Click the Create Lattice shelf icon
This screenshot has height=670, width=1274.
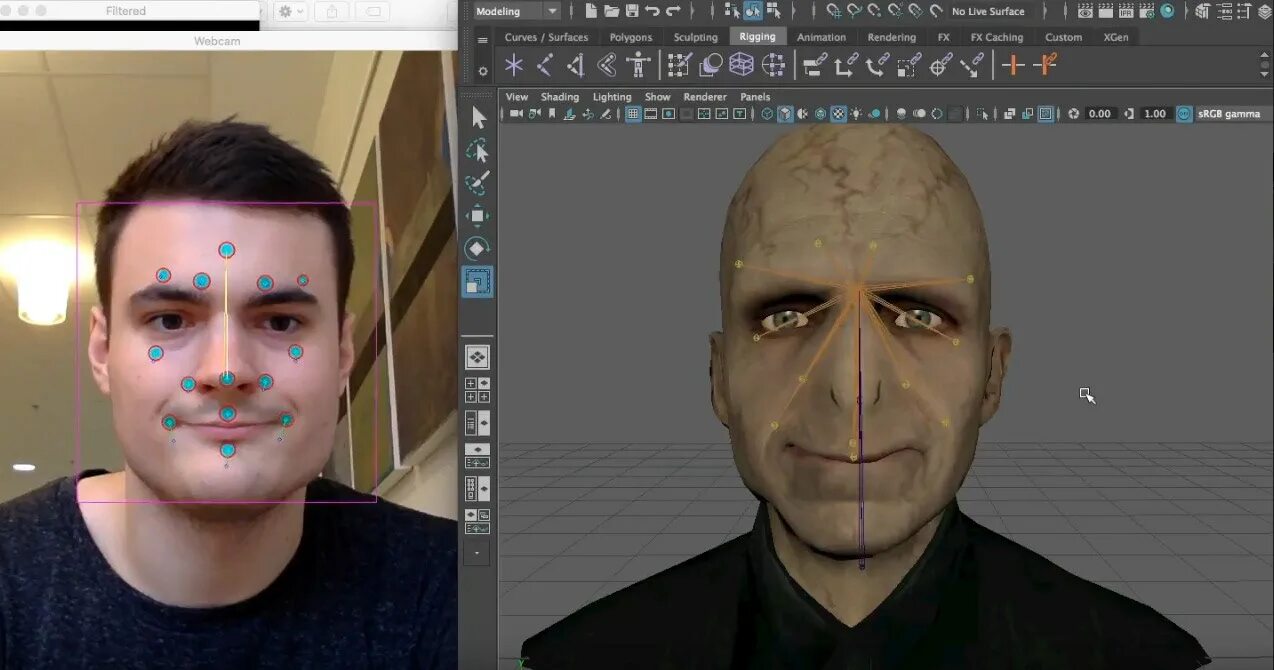tap(741, 66)
